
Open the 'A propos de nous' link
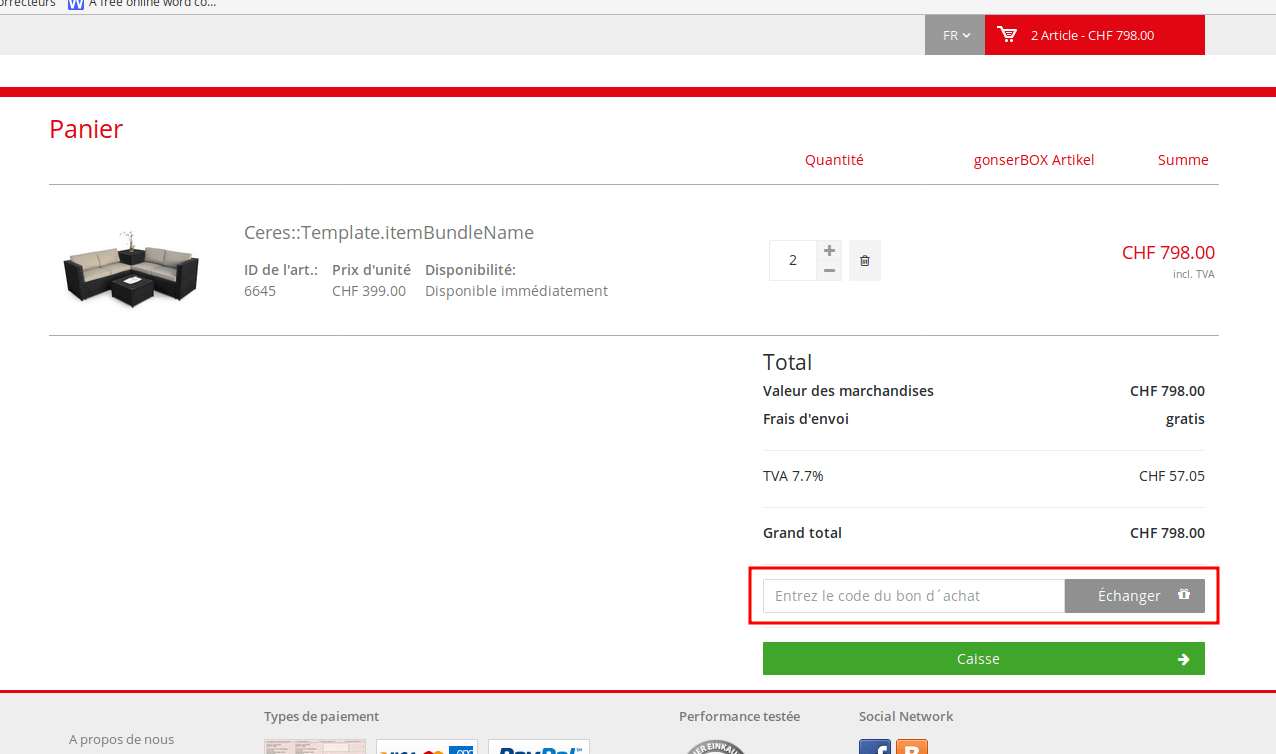[x=121, y=739]
